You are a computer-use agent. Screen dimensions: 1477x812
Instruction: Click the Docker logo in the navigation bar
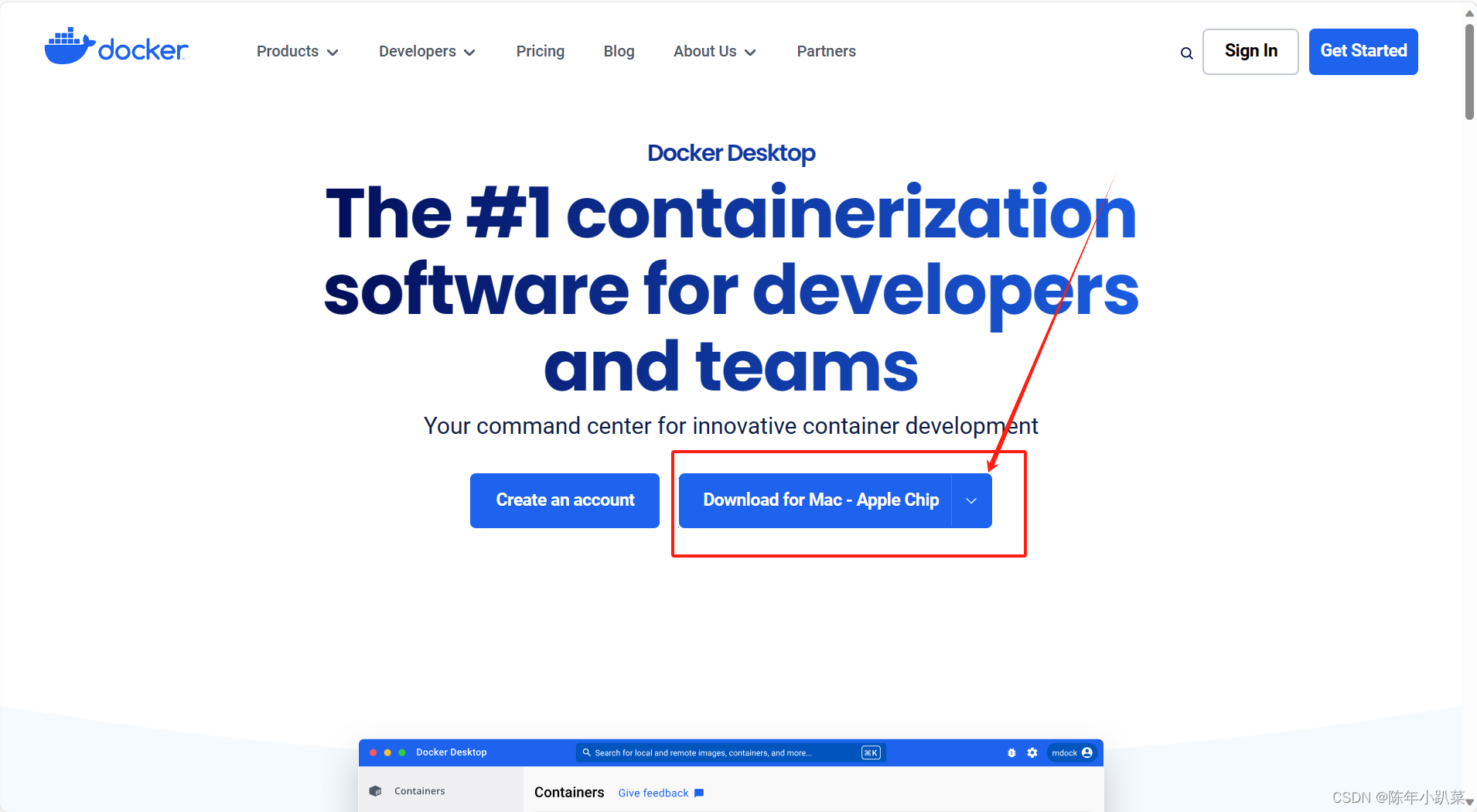[x=116, y=46]
